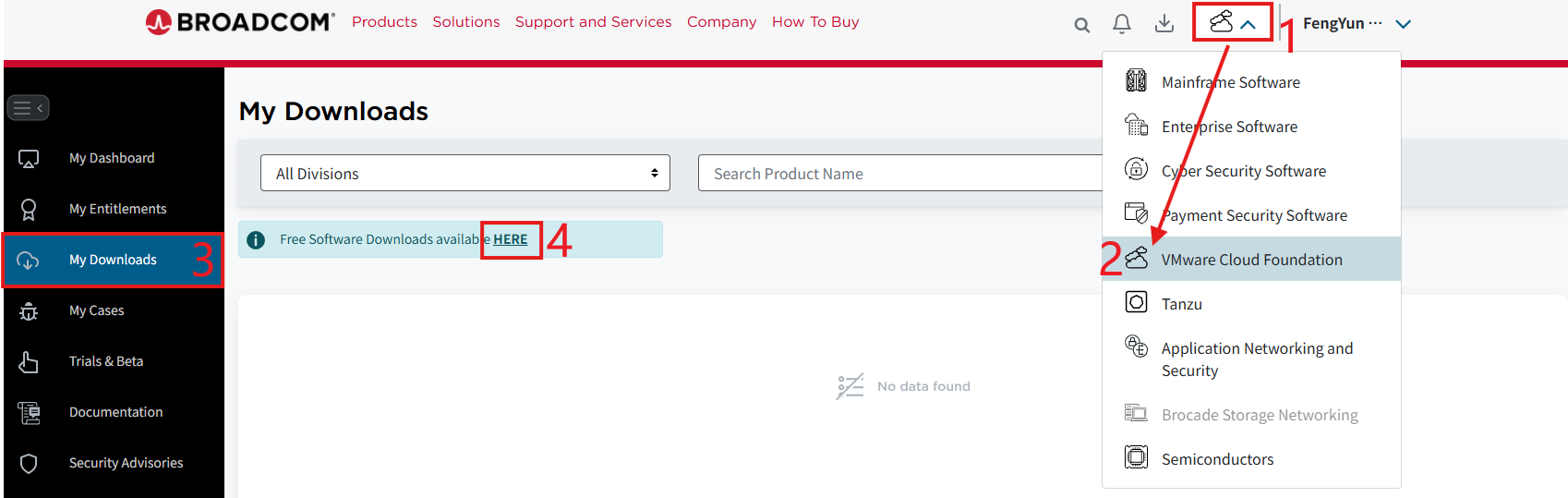Click the No data found text
Screen dimensions: 1568x498
pyautogui.click(x=923, y=386)
